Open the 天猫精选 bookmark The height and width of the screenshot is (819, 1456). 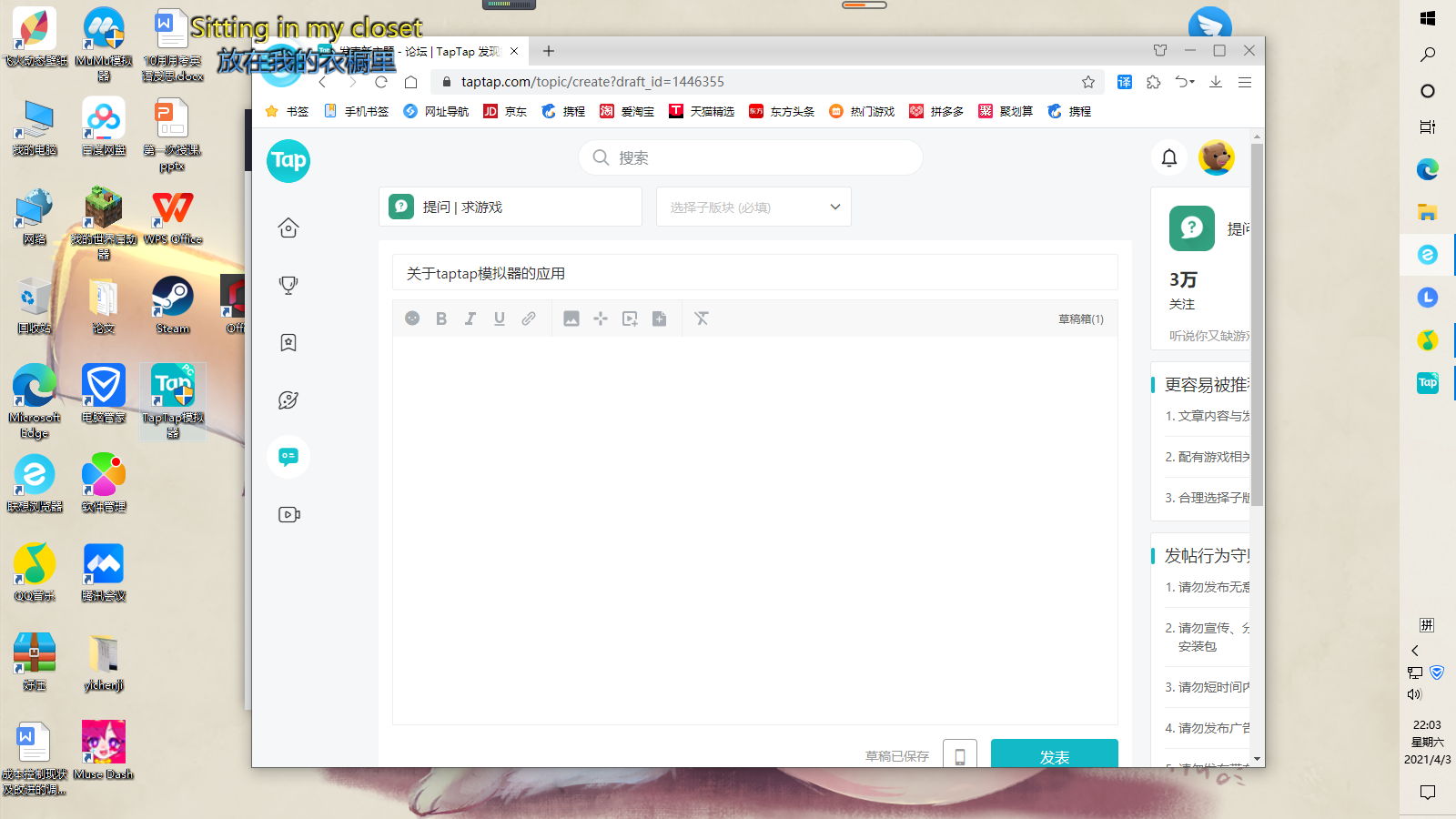[x=702, y=111]
